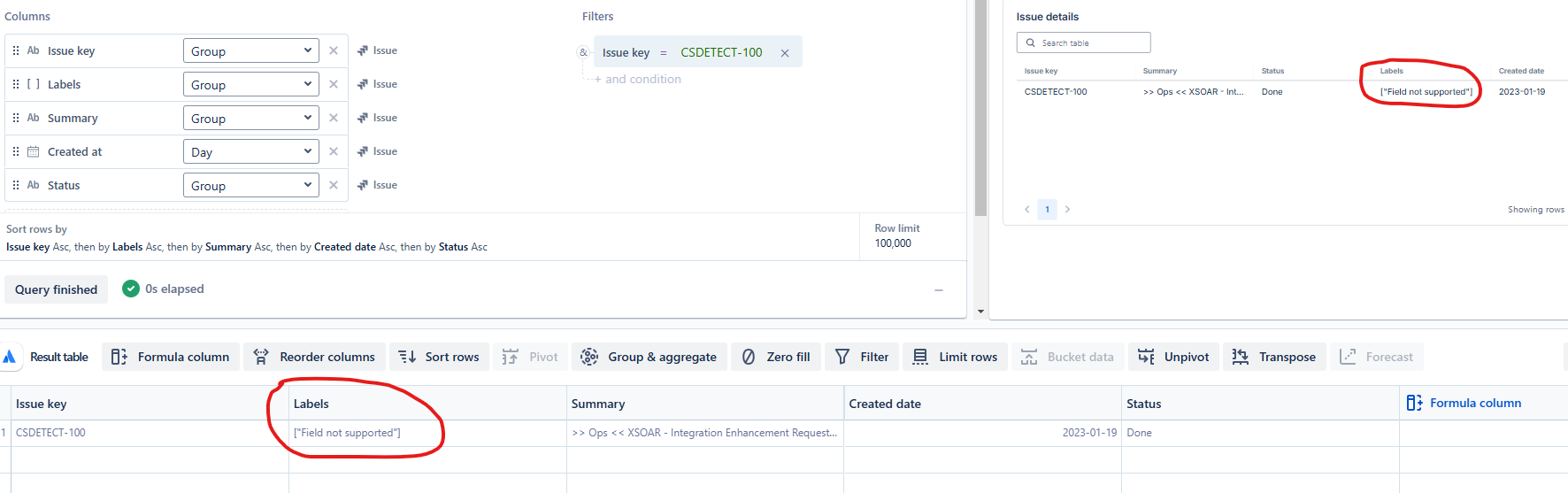Click Sort rows step

pos(439,357)
